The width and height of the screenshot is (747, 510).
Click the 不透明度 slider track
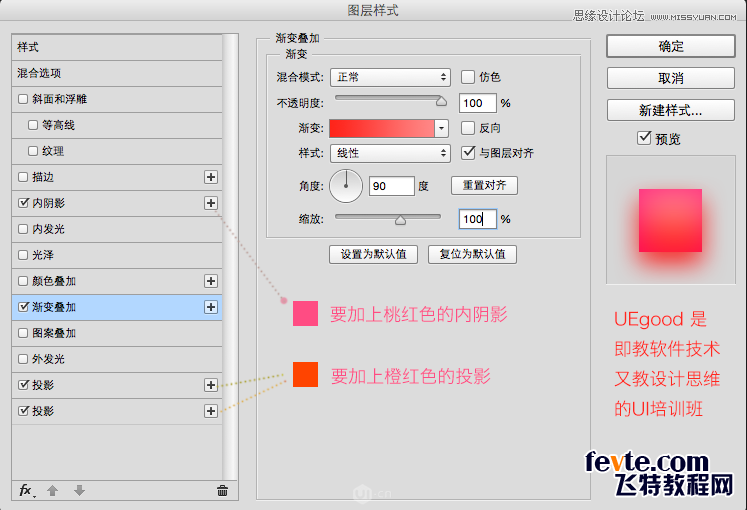tap(388, 99)
